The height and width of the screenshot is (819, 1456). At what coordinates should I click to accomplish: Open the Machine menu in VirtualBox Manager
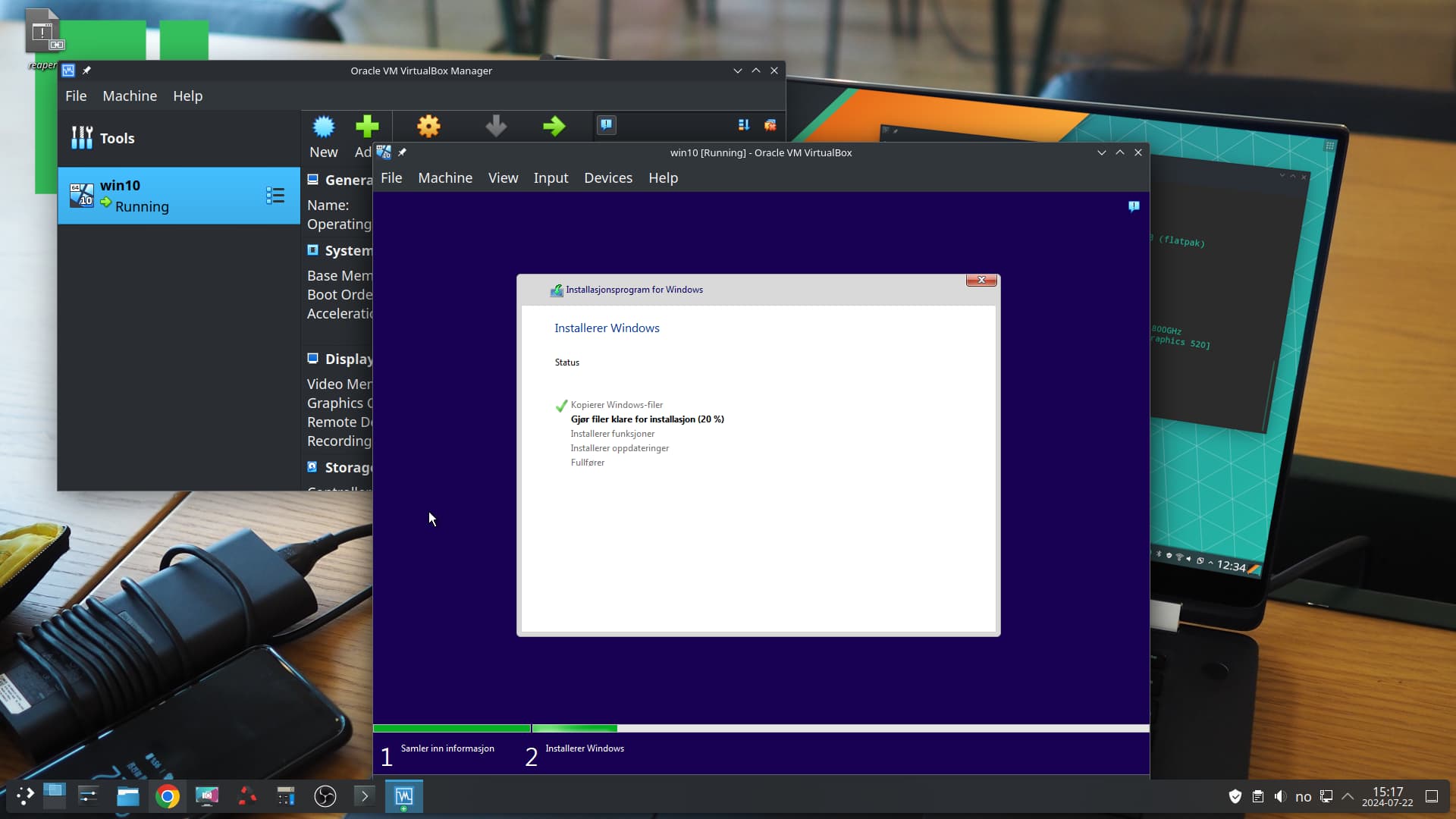point(130,96)
